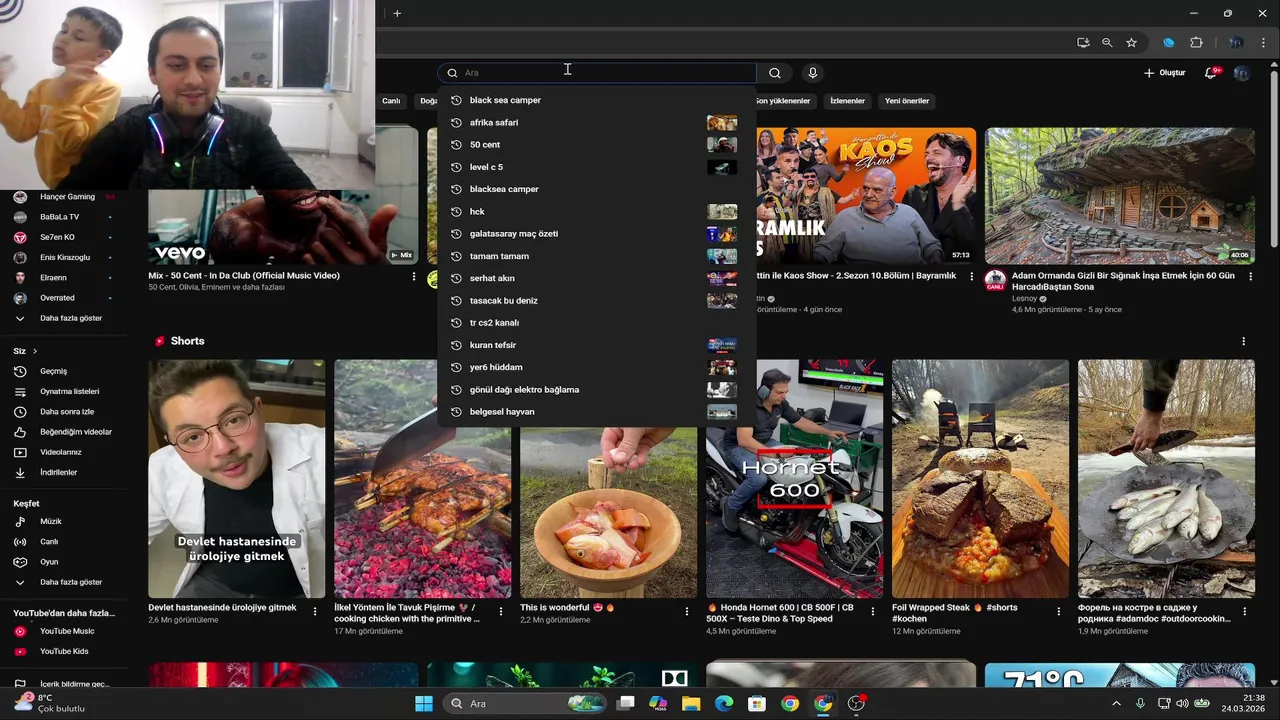This screenshot has height=720, width=1280.
Task: Click the blue extension icon in Chrome toolbar
Action: pyautogui.click(x=1168, y=43)
